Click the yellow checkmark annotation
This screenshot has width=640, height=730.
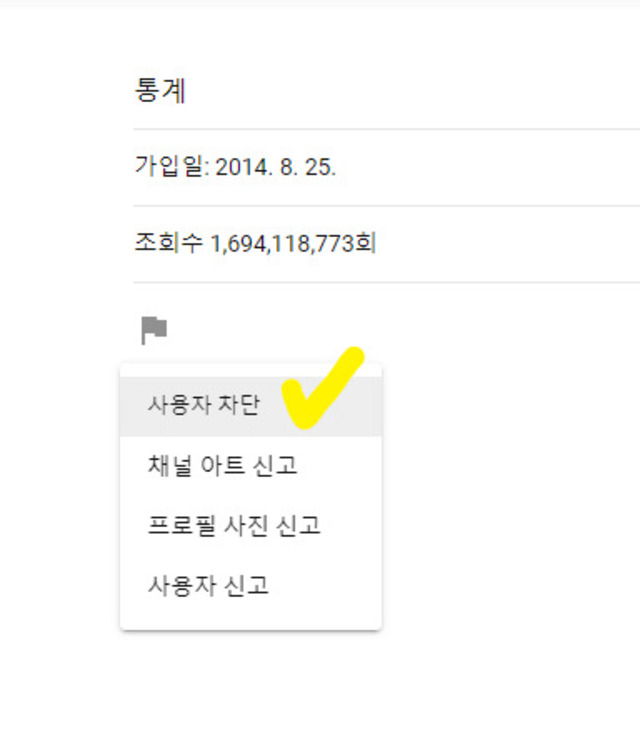tap(323, 387)
